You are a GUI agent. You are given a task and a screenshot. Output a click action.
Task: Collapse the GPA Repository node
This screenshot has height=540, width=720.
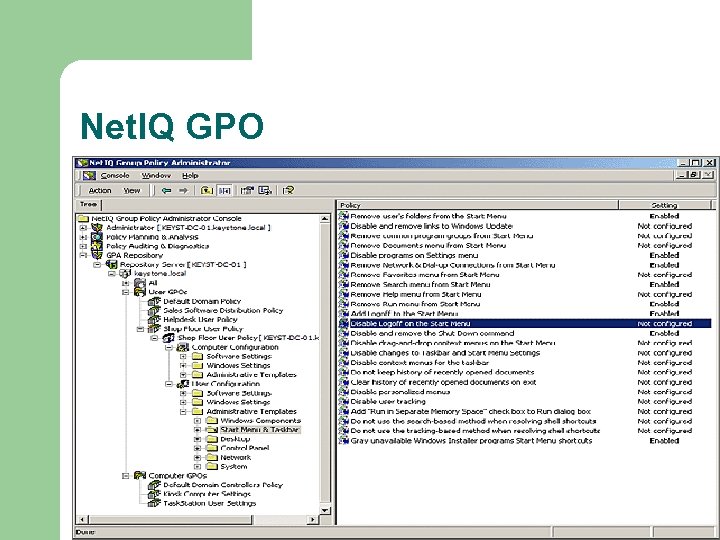[x=83, y=255]
